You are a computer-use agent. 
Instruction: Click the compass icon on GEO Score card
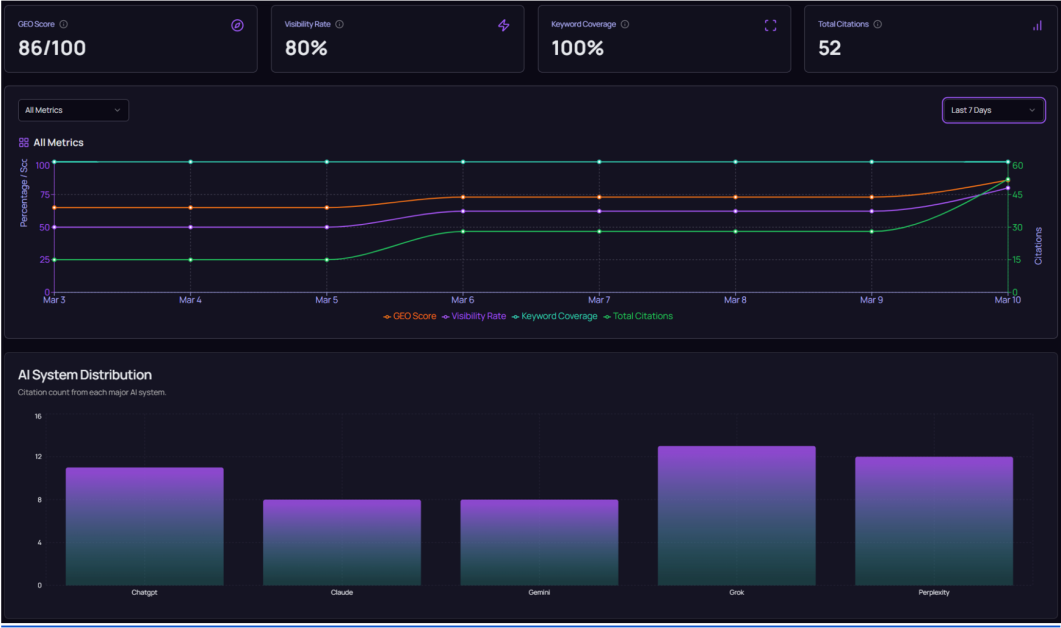237,26
